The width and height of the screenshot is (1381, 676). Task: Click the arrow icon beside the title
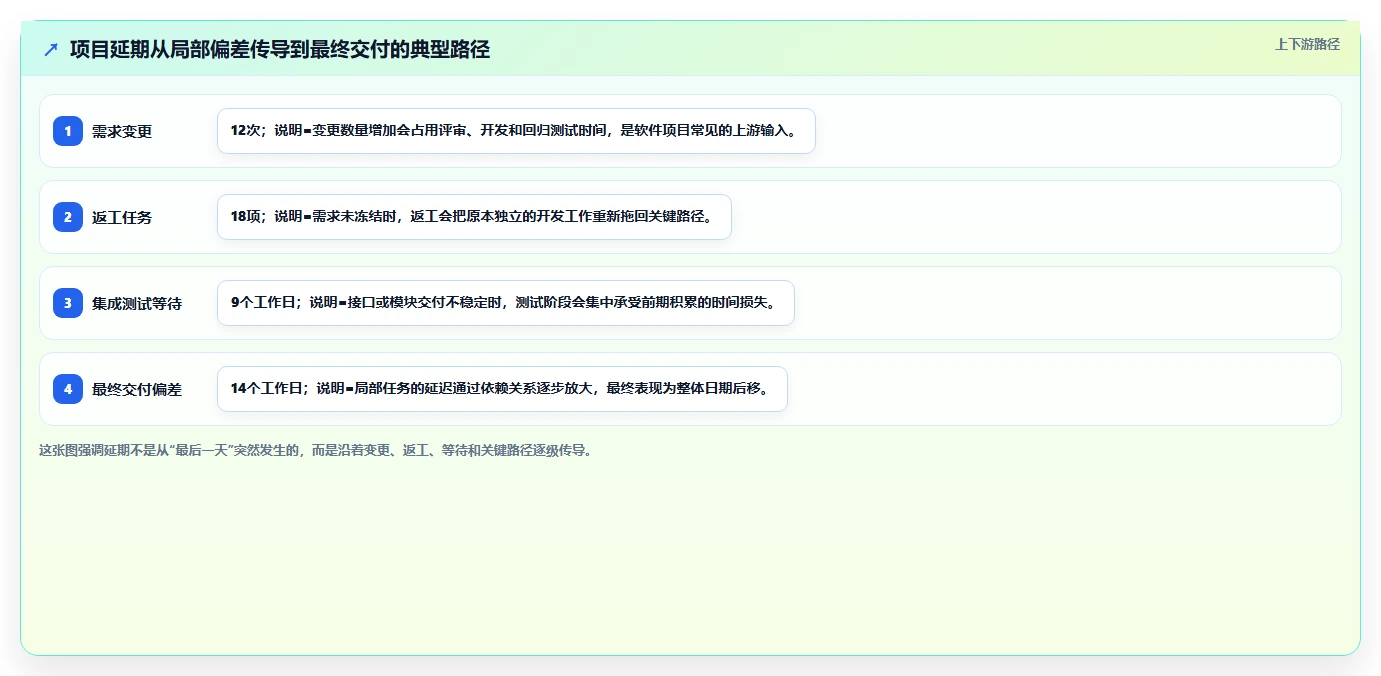[51, 50]
